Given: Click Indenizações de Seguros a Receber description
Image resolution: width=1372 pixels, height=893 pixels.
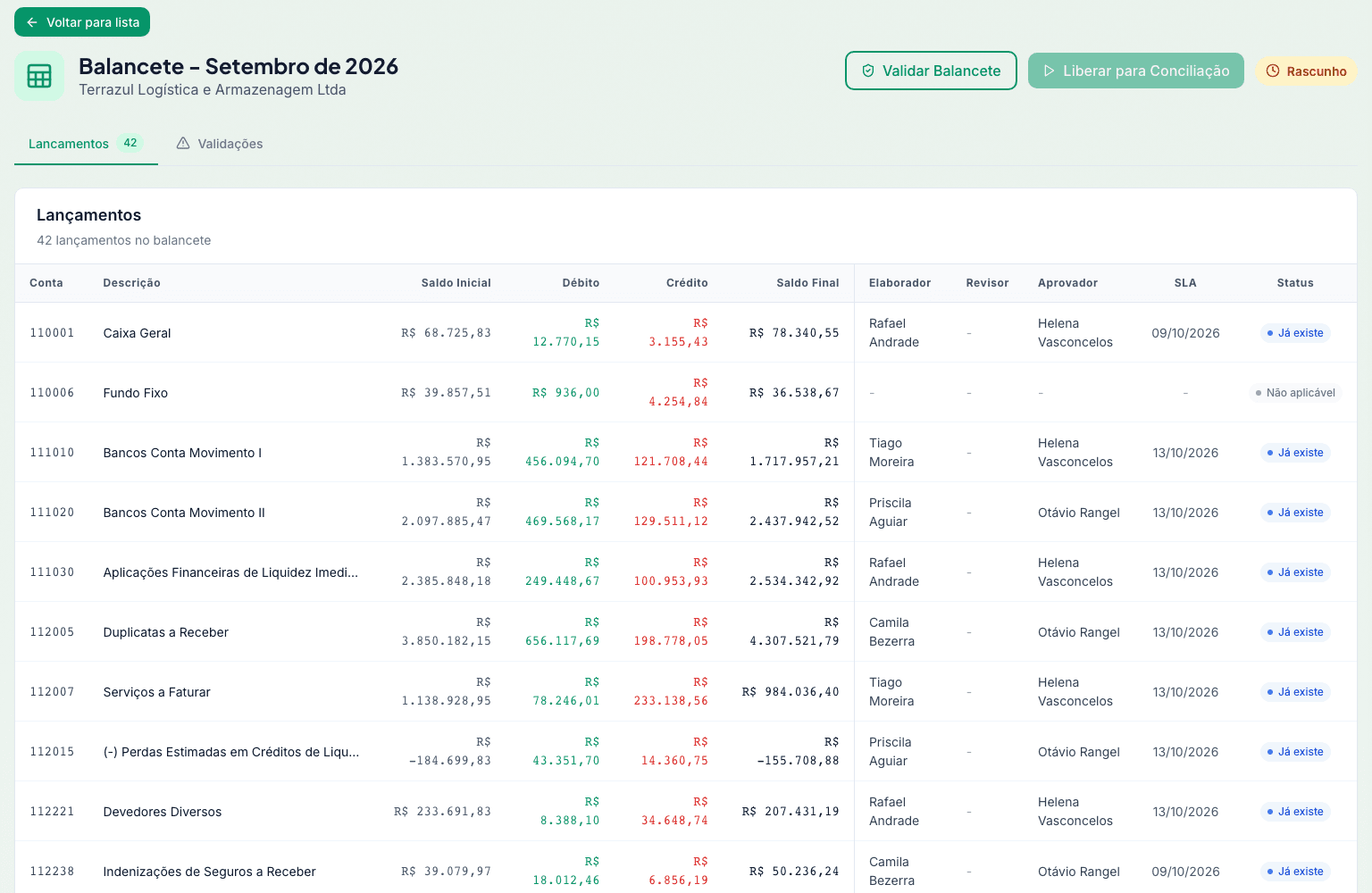Looking at the screenshot, I should (x=210, y=872).
